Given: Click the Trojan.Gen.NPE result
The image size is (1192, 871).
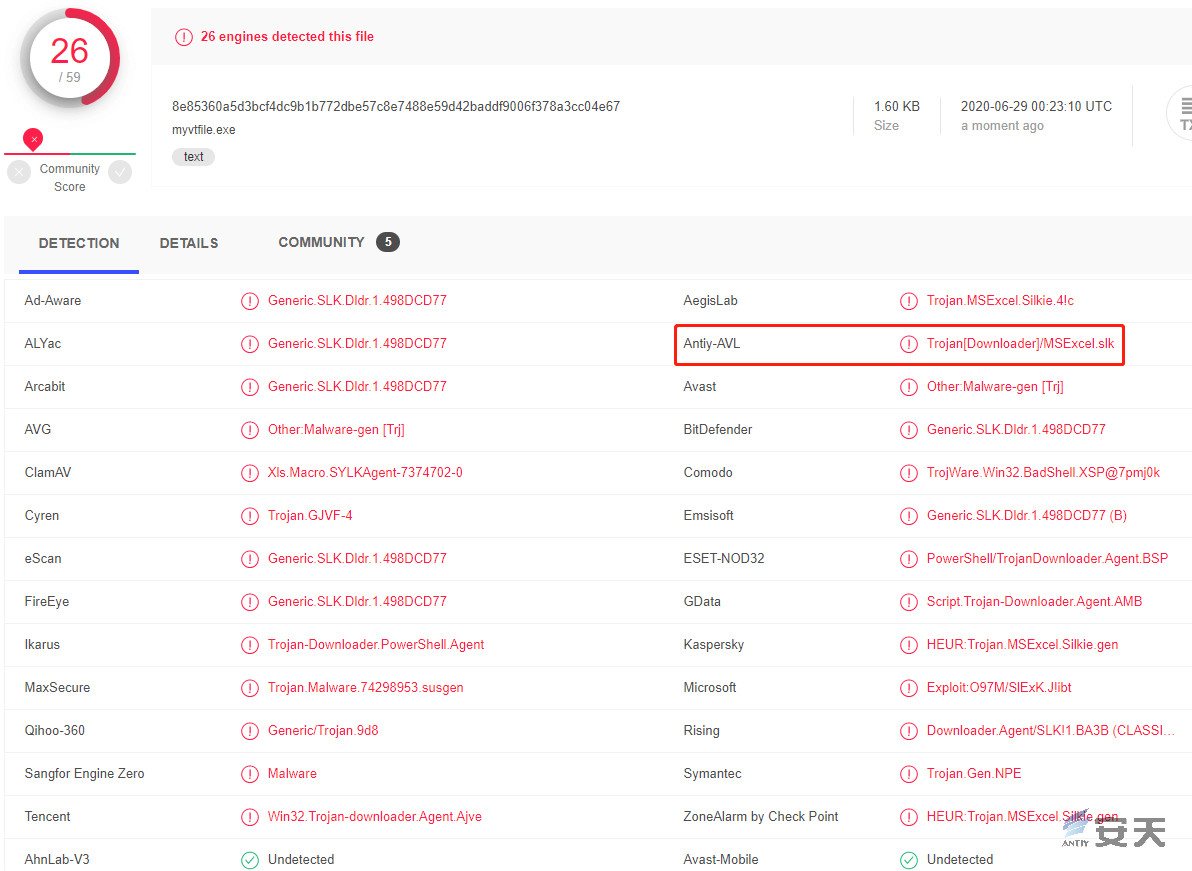Looking at the screenshot, I should (x=974, y=773).
